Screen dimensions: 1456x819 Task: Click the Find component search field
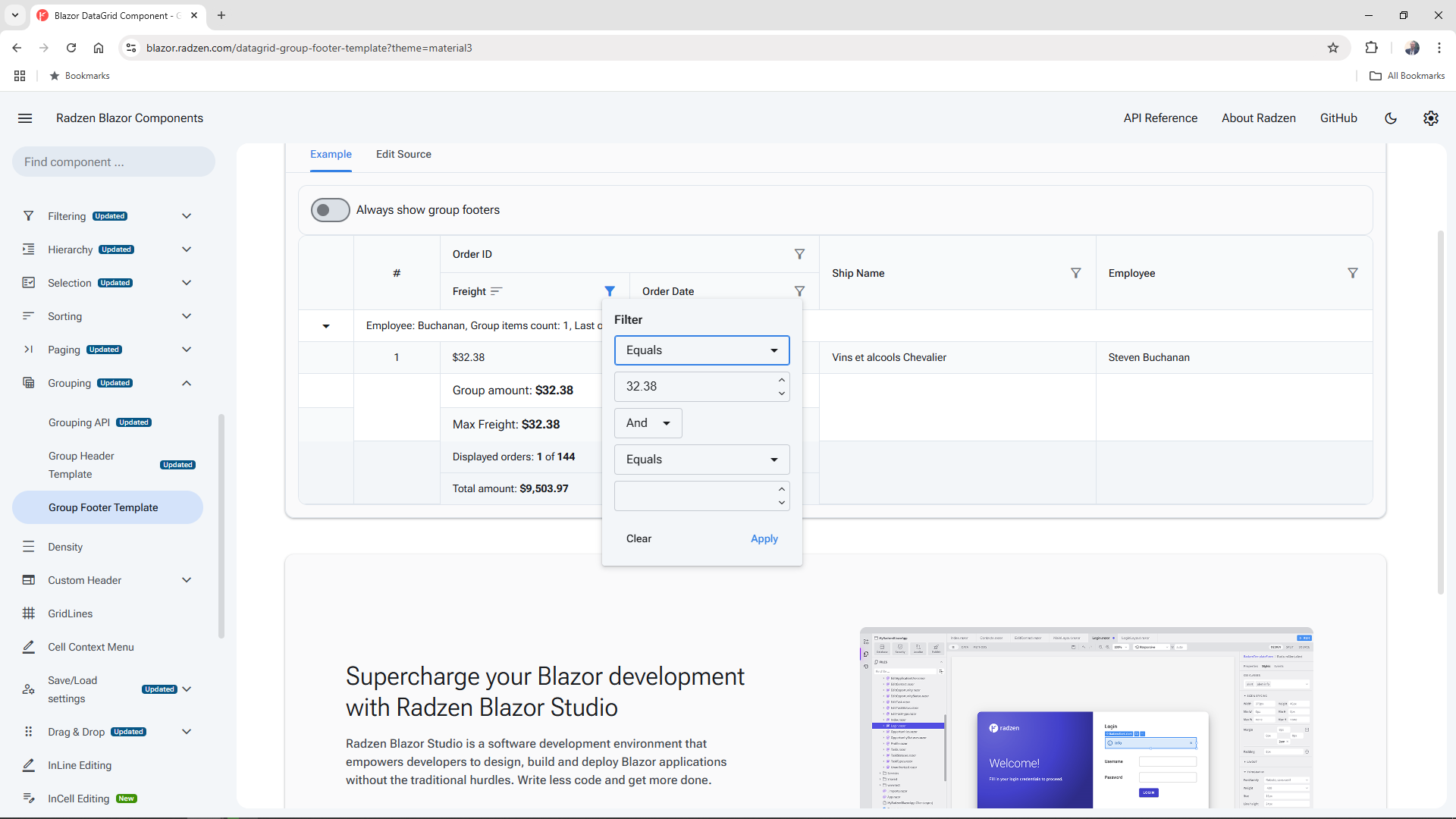[112, 162]
